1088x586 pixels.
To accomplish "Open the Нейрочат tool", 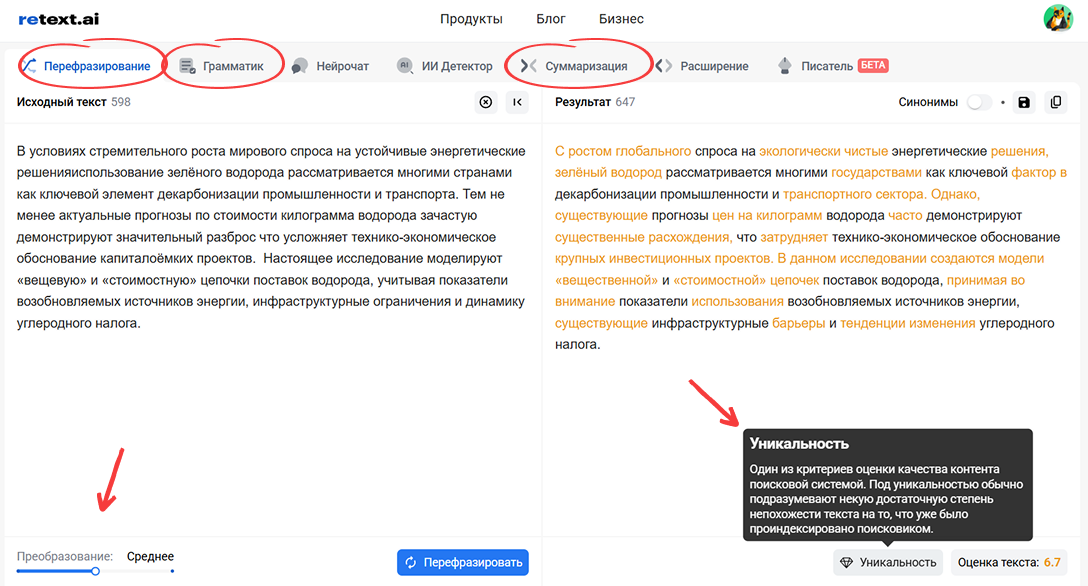I will pyautogui.click(x=331, y=66).
